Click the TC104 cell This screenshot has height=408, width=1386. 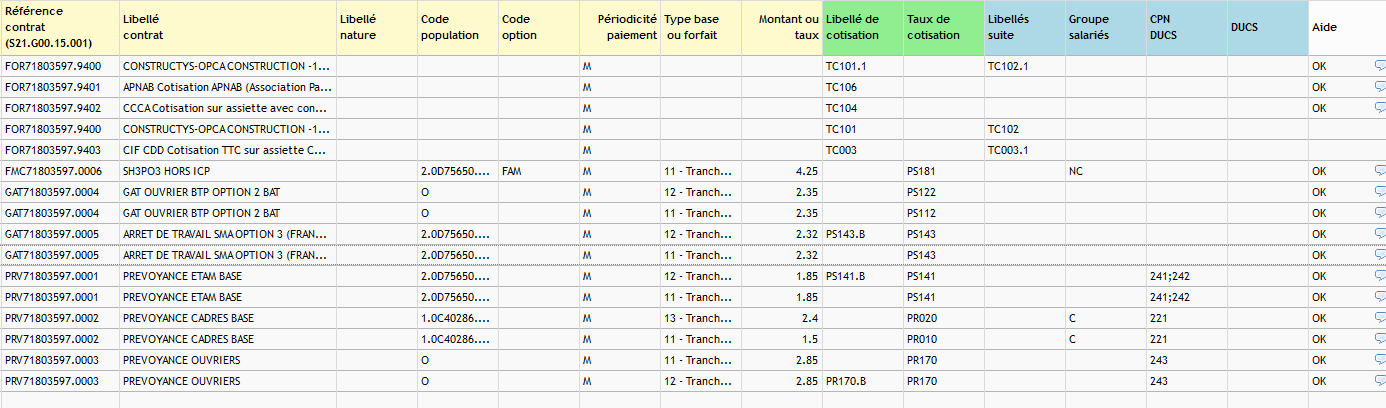pyautogui.click(x=862, y=108)
